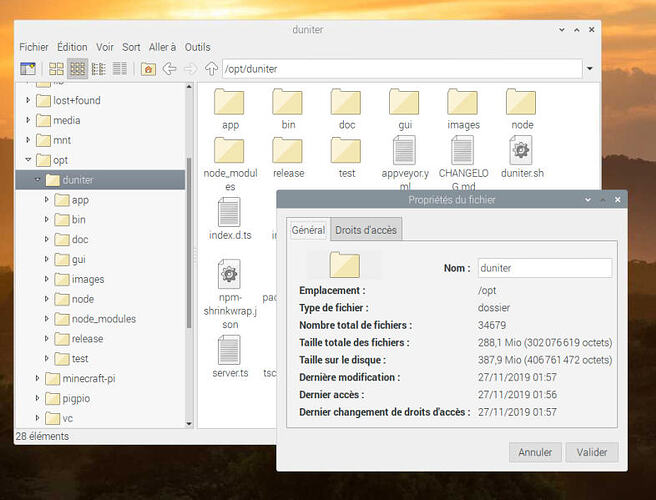Navigate forward with right arrow
This screenshot has width=656, height=500.
(190, 69)
